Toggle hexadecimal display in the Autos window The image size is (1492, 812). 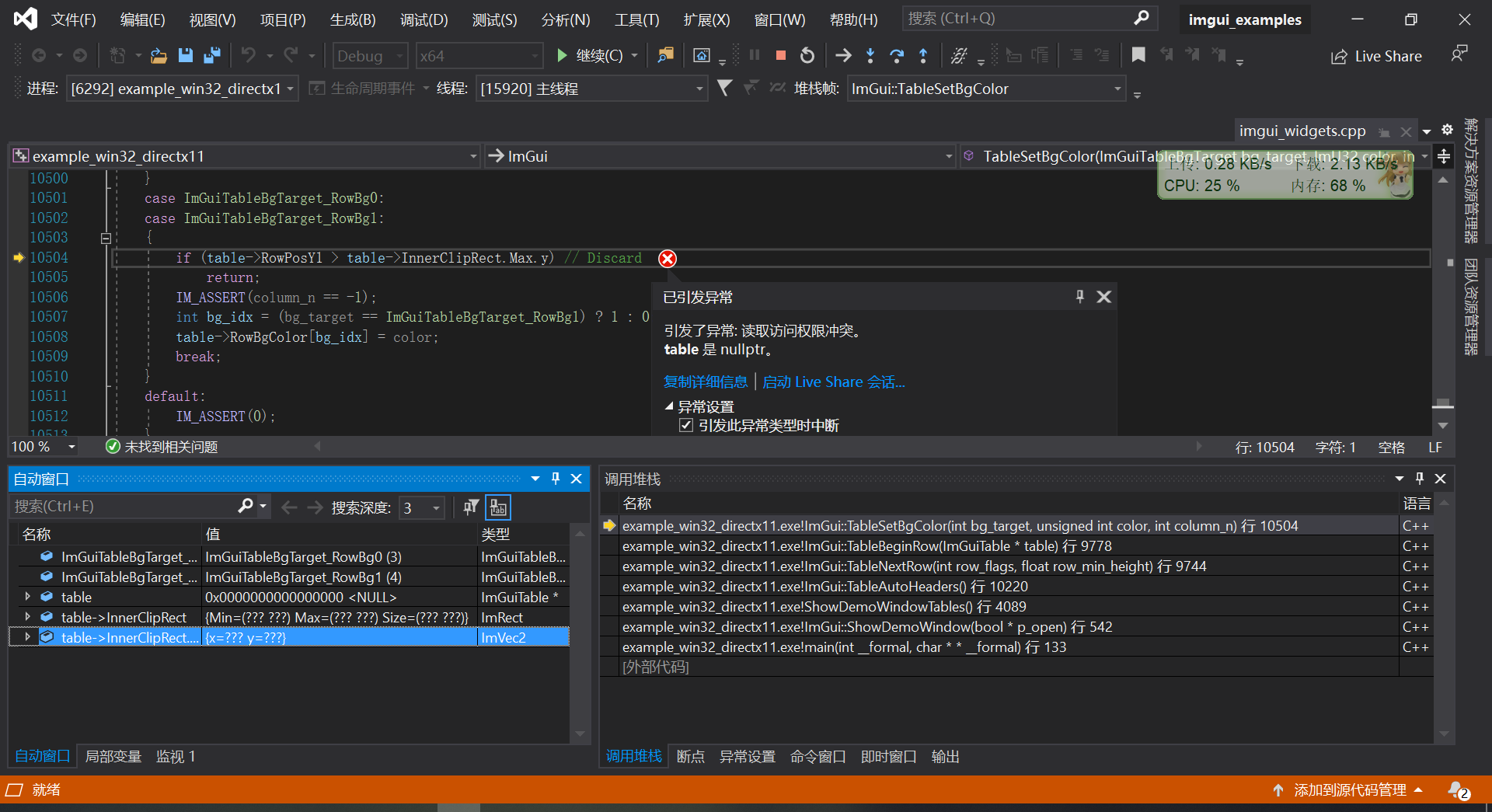(497, 507)
